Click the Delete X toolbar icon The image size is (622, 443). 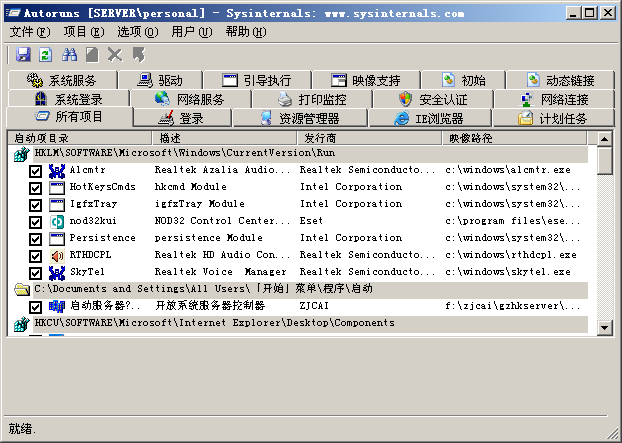(x=115, y=54)
